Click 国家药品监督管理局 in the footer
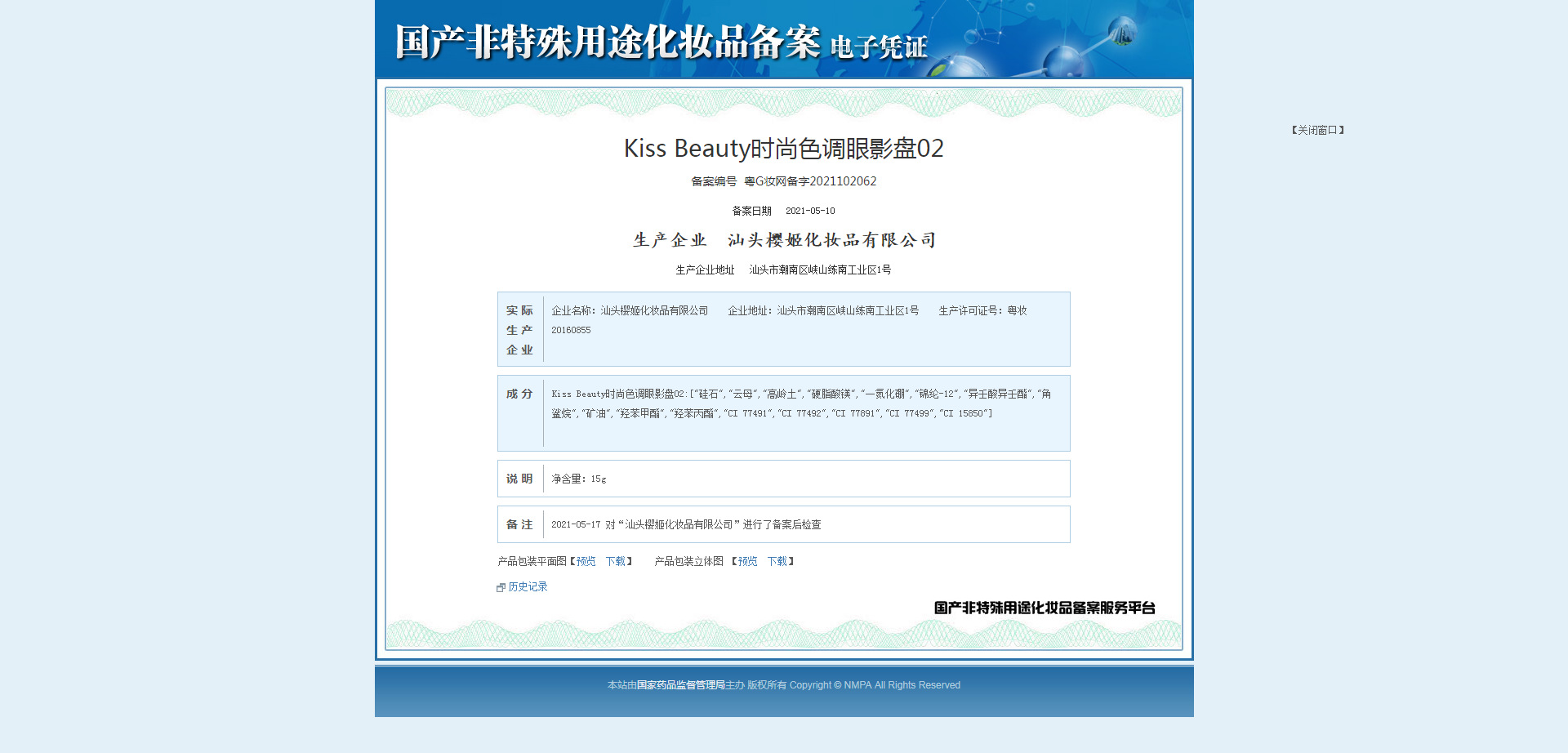The width and height of the screenshot is (1568, 753). [680, 685]
